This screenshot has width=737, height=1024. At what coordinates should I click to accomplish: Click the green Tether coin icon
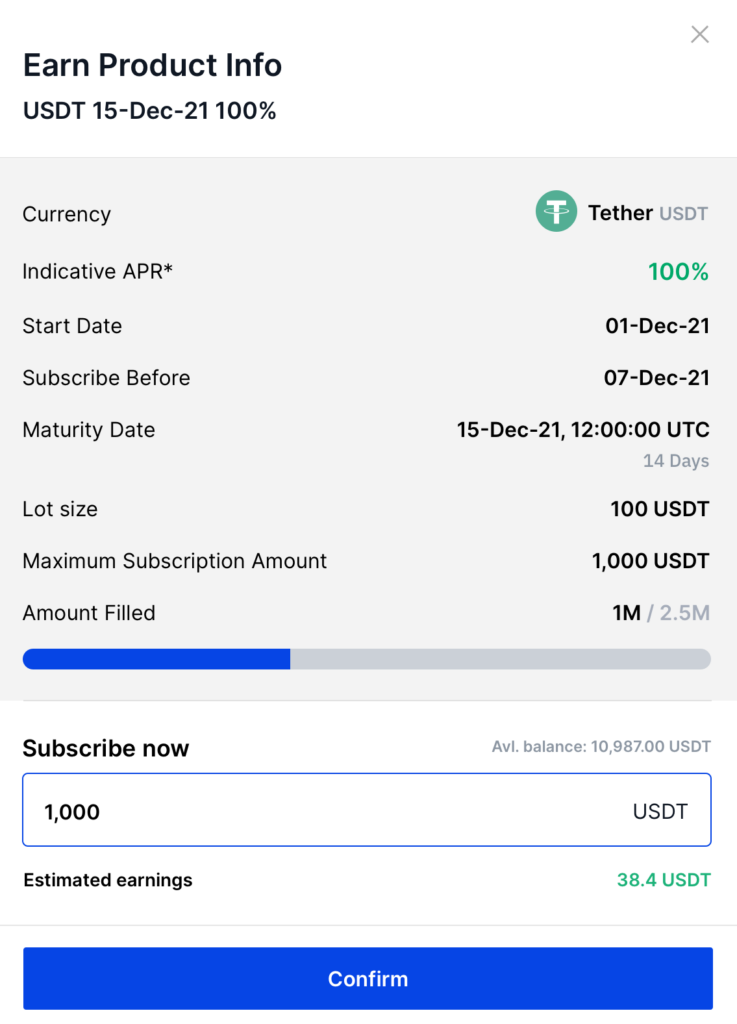(556, 211)
